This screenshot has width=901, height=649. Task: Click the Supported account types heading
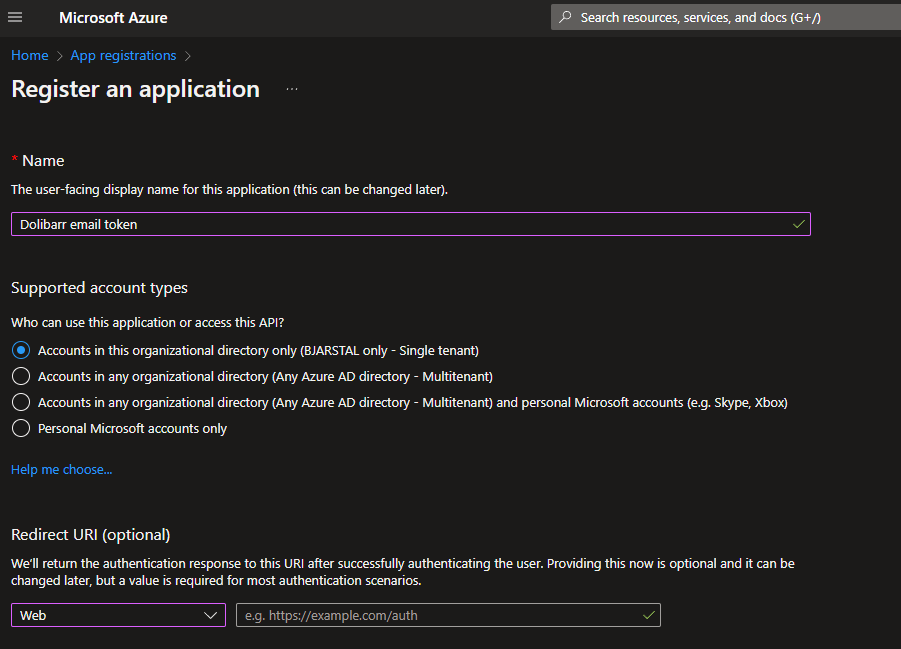coord(99,287)
